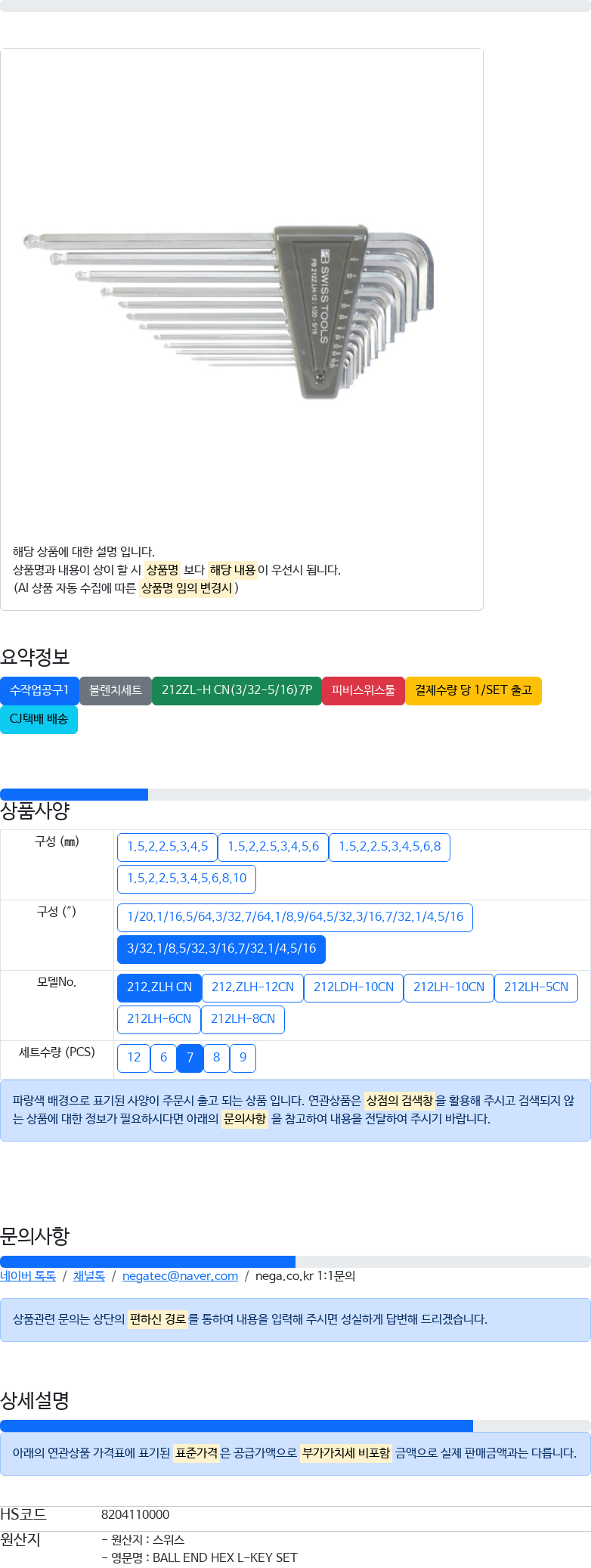Image resolution: width=591 pixels, height=1568 pixels.
Task: Select the 3/32,1/8,5/32 inch configuration option
Action: [x=221, y=949]
